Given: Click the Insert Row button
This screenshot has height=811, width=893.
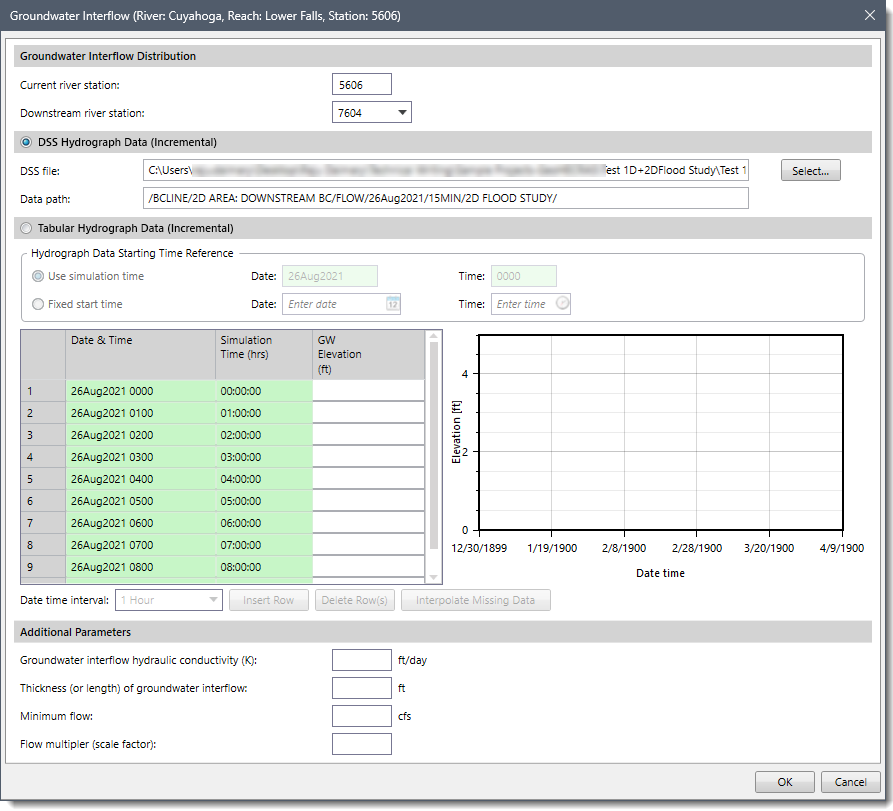Looking at the screenshot, I should pyautogui.click(x=269, y=600).
